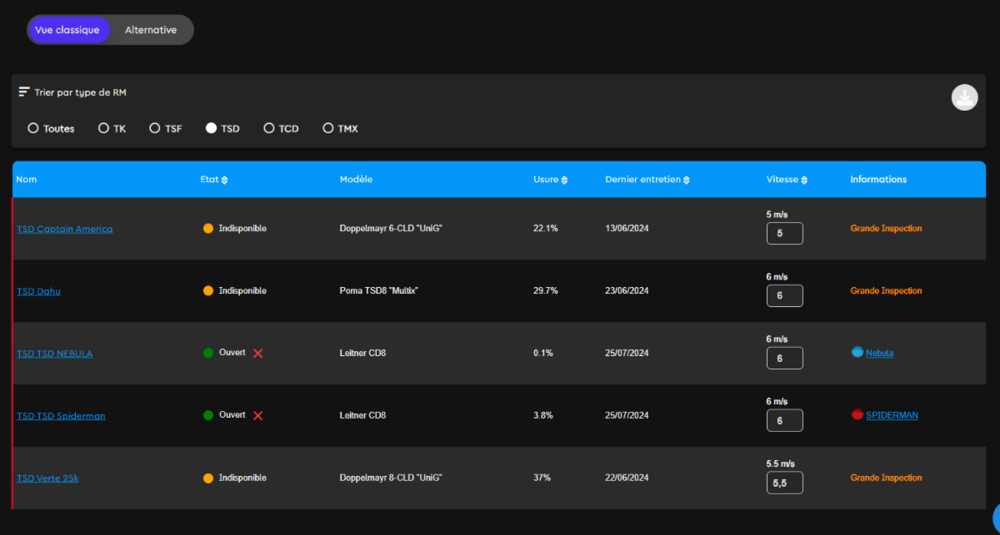
Task: Click the speed input field for TSD Dahu
Action: (x=784, y=296)
